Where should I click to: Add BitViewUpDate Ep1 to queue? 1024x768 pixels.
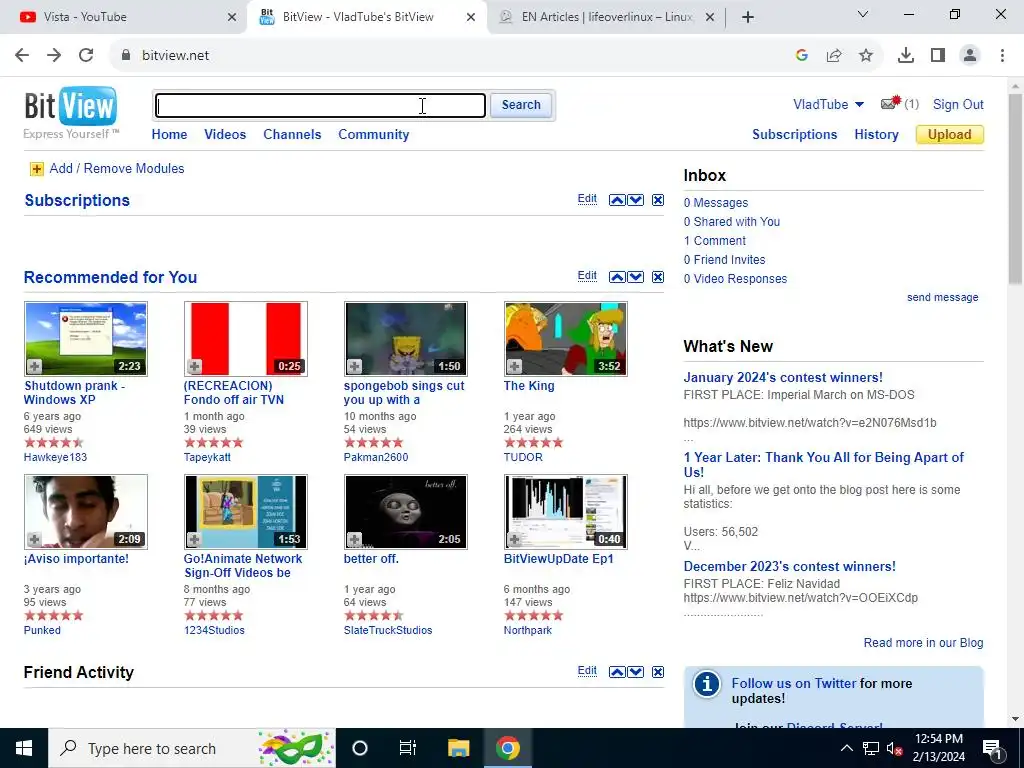click(x=514, y=539)
